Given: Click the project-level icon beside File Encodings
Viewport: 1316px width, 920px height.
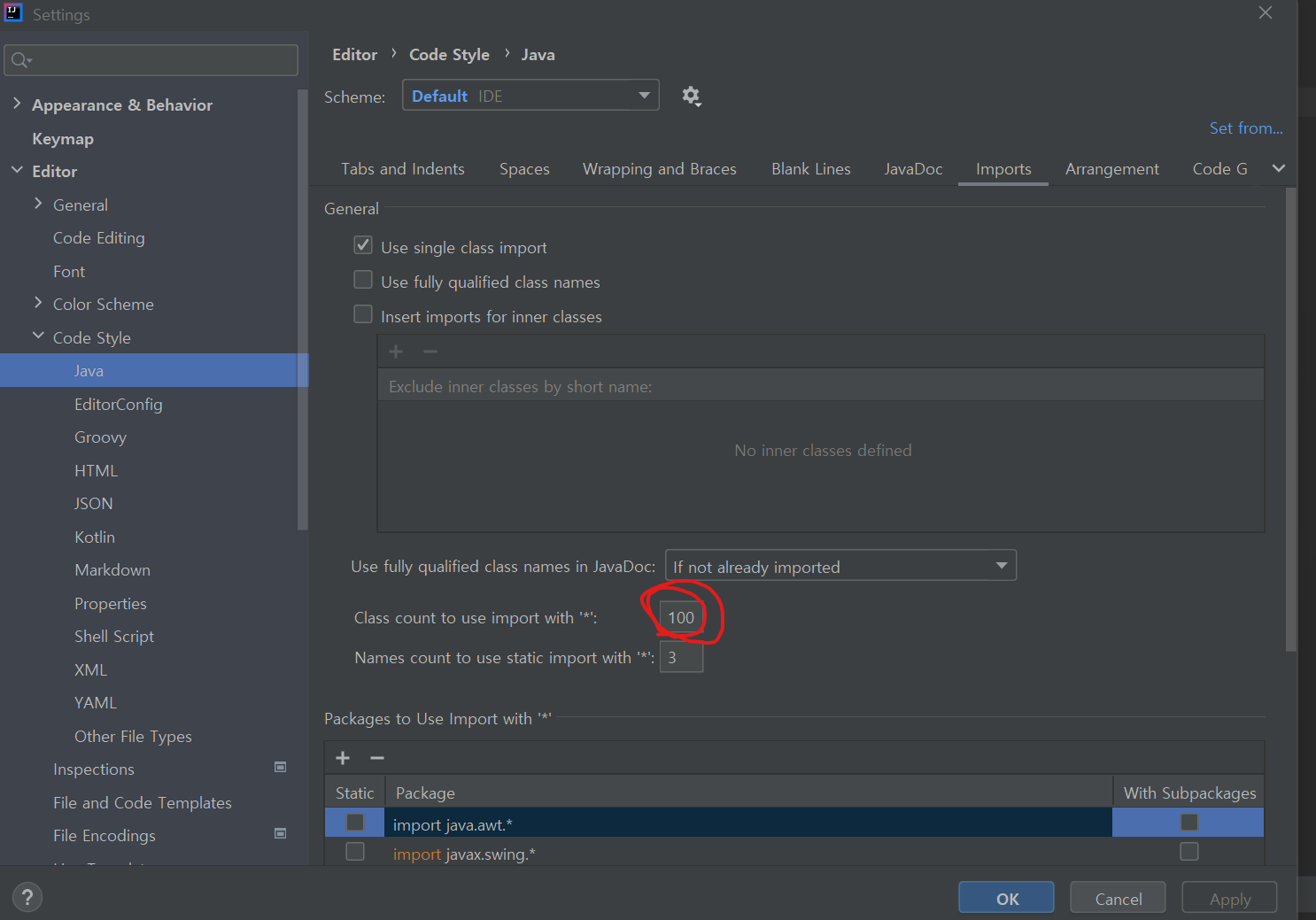Looking at the screenshot, I should 281,833.
